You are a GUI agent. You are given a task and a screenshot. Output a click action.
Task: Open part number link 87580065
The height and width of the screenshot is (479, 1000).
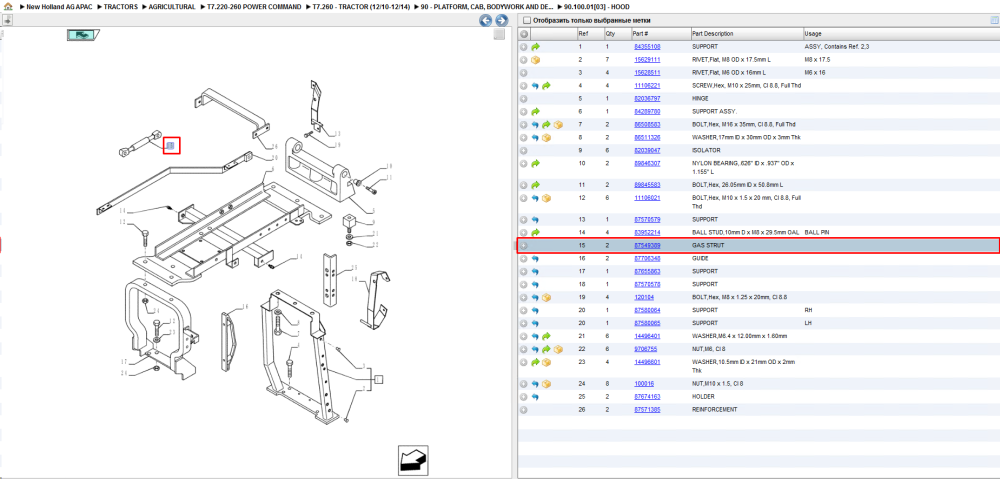pos(647,323)
